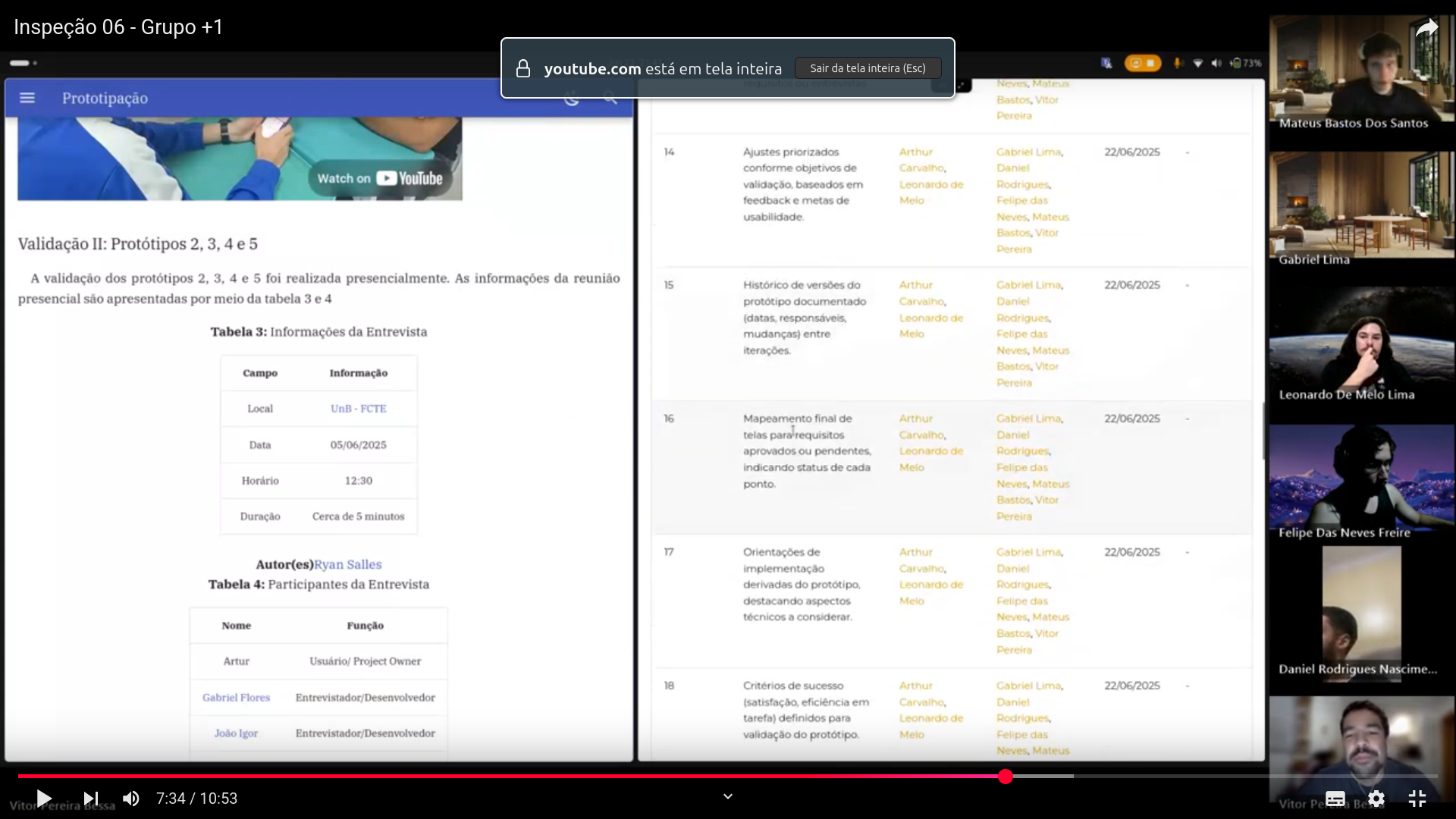
Task: Click 'Orientações de implementação' in row 17
Action: pyautogui.click(x=801, y=584)
